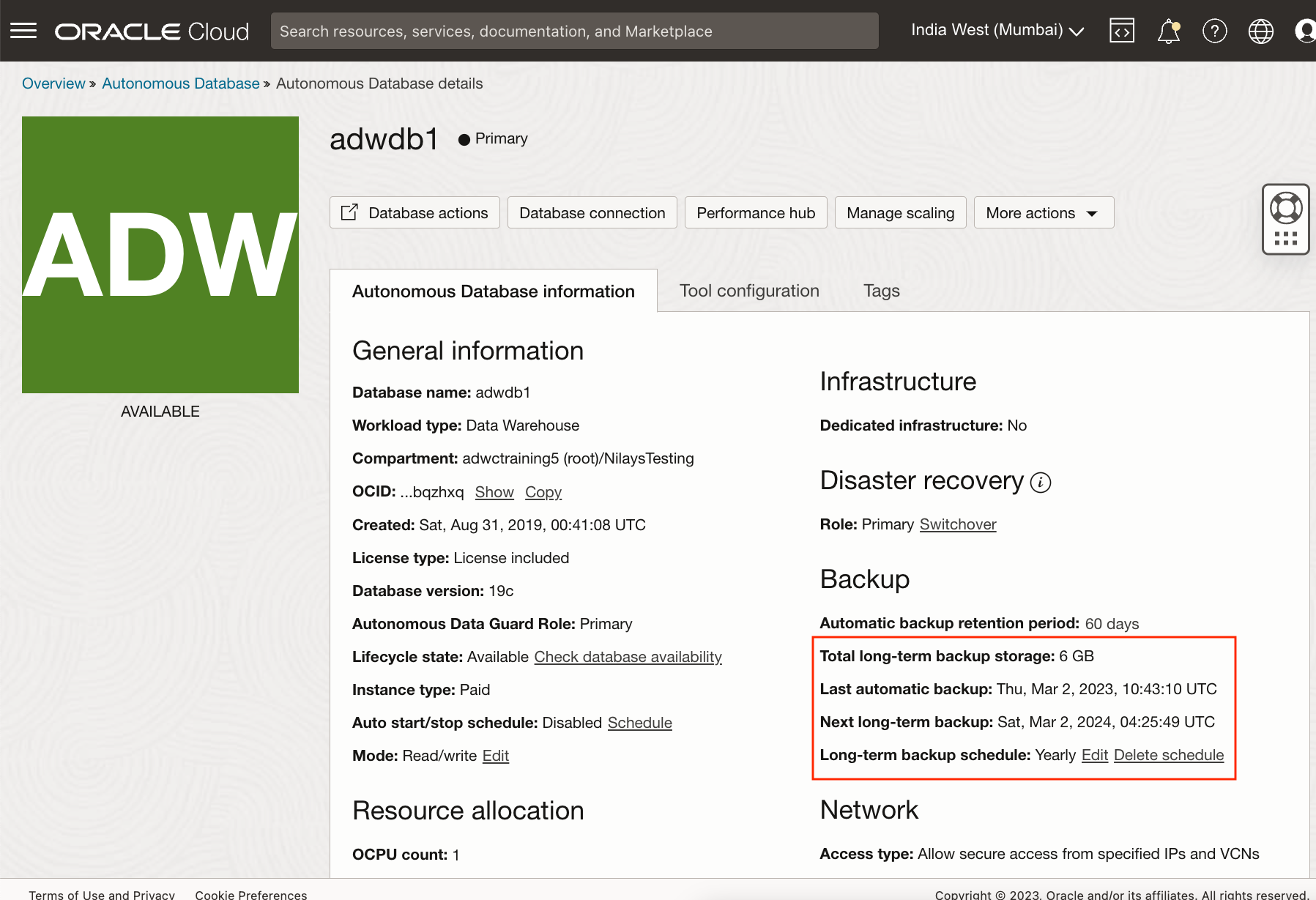Go to the Autonomous Database breadcrumb
The height and width of the screenshot is (900, 1316).
[181, 83]
